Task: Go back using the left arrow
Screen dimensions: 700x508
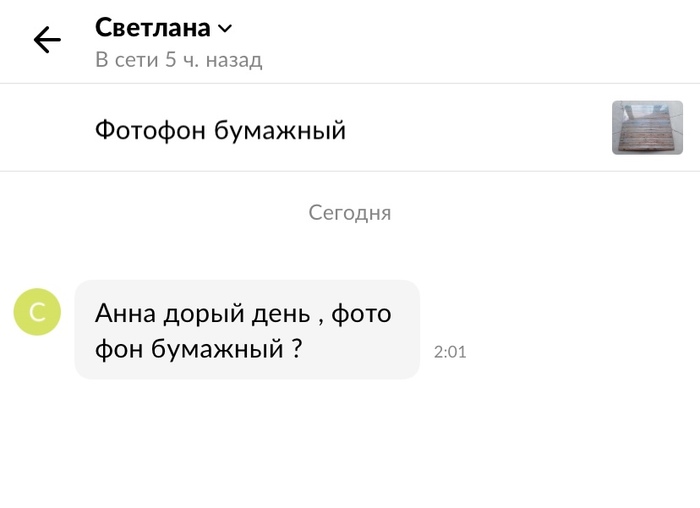Action: pyautogui.click(x=47, y=40)
